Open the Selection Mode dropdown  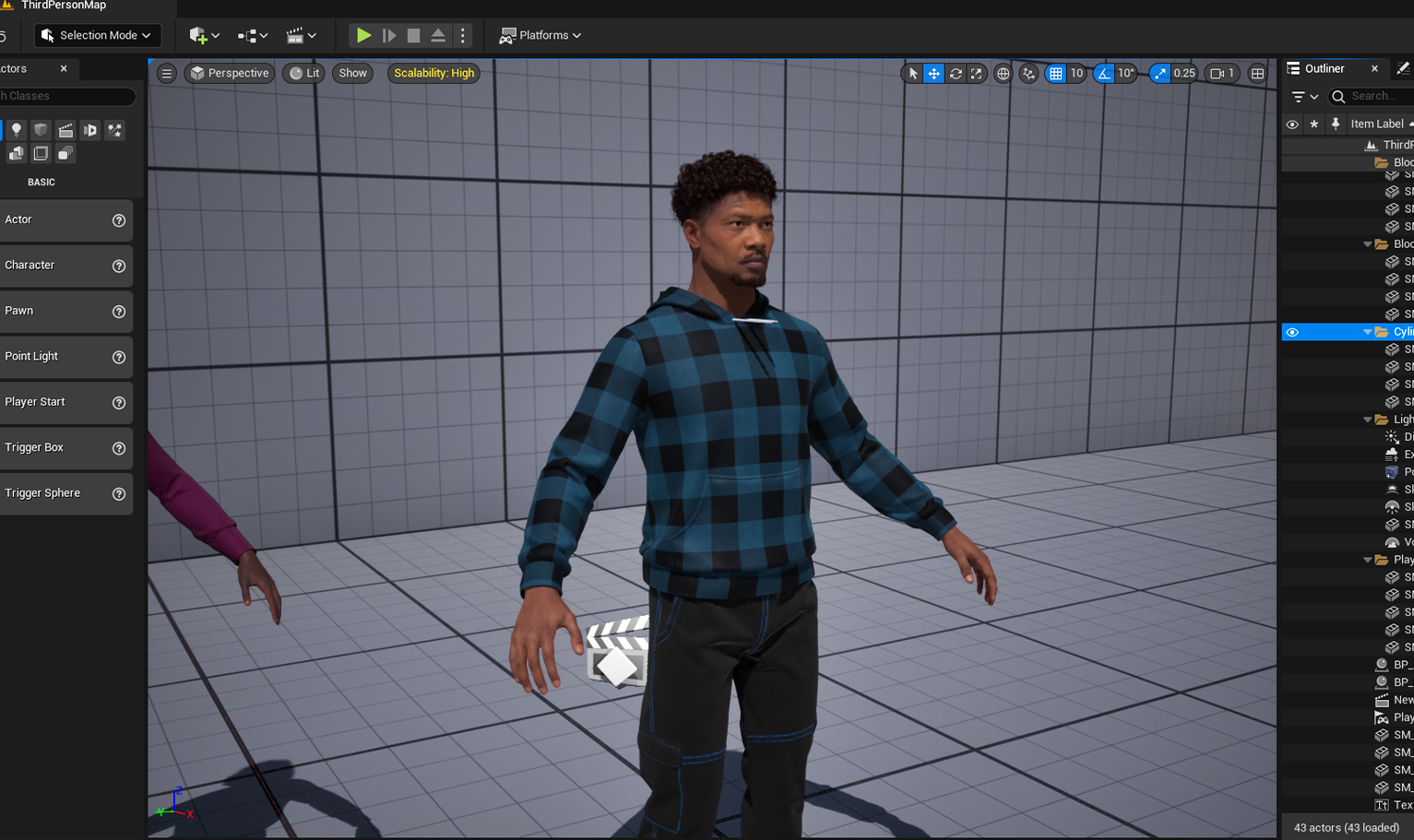click(x=97, y=35)
